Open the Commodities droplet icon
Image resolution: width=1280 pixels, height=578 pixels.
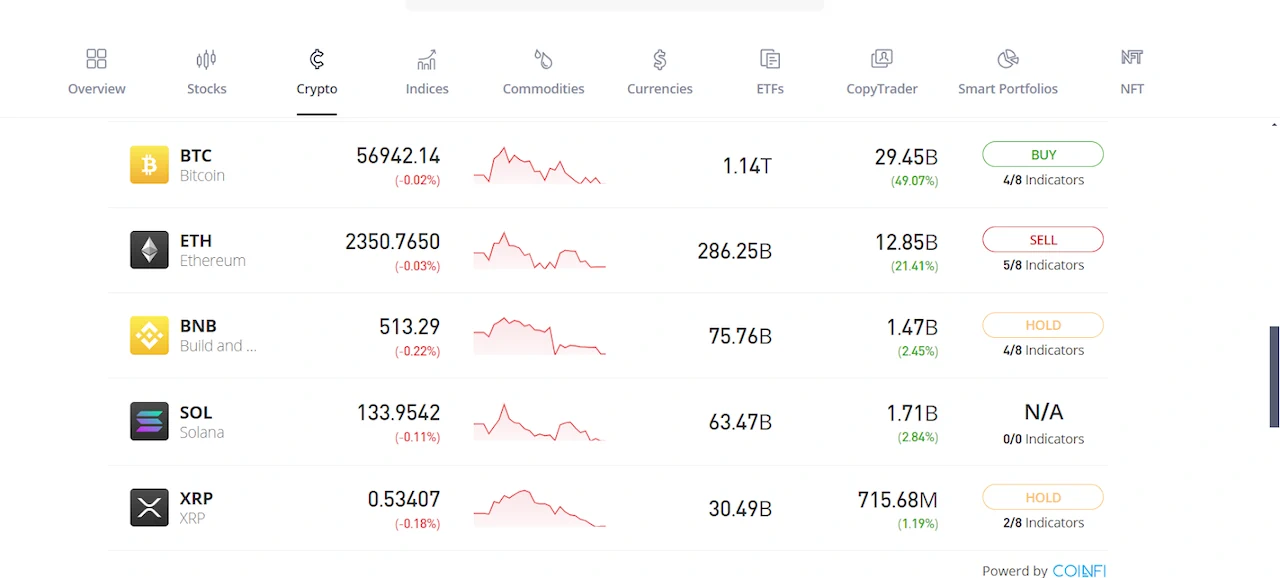pyautogui.click(x=543, y=59)
